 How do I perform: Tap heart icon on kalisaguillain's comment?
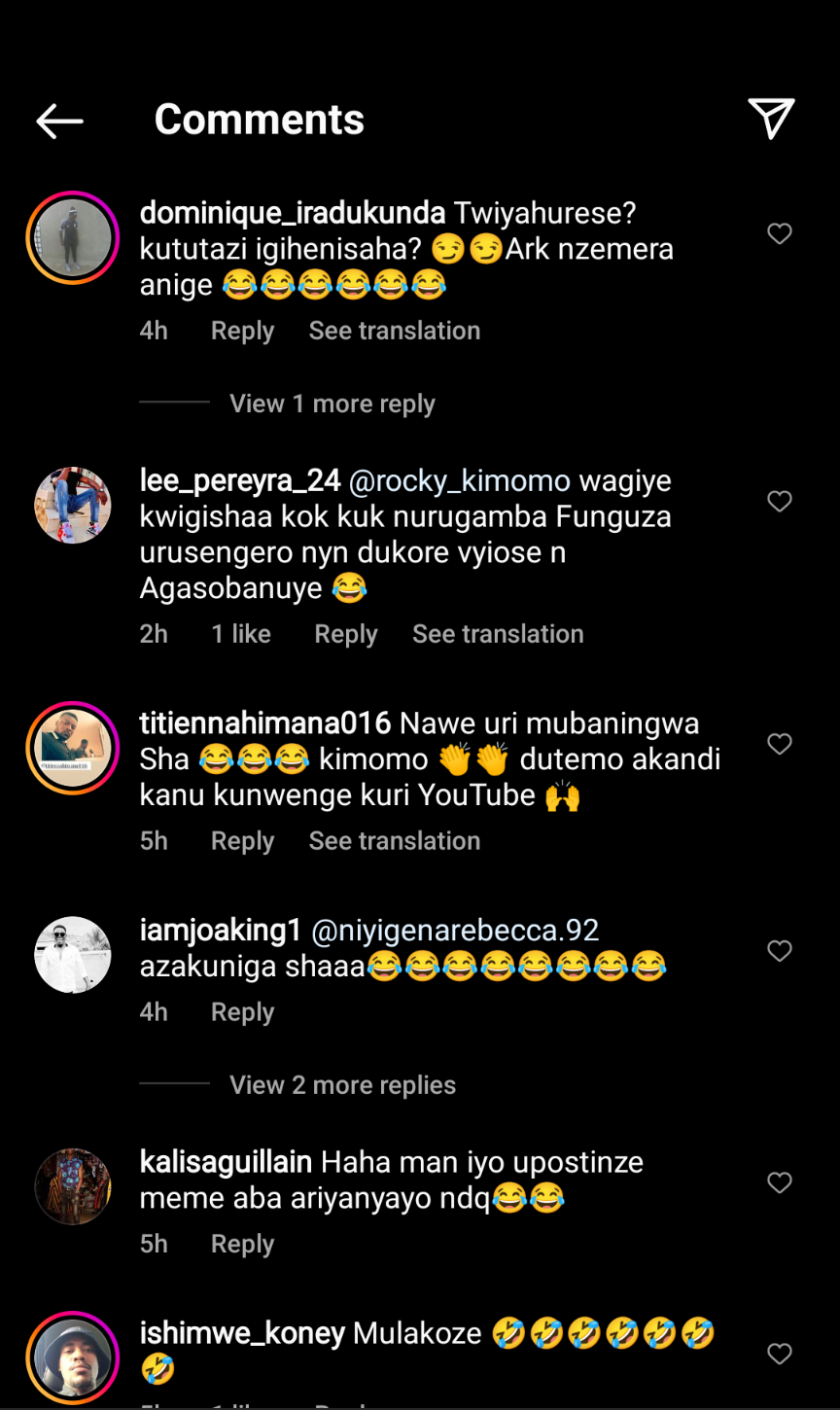[780, 1183]
